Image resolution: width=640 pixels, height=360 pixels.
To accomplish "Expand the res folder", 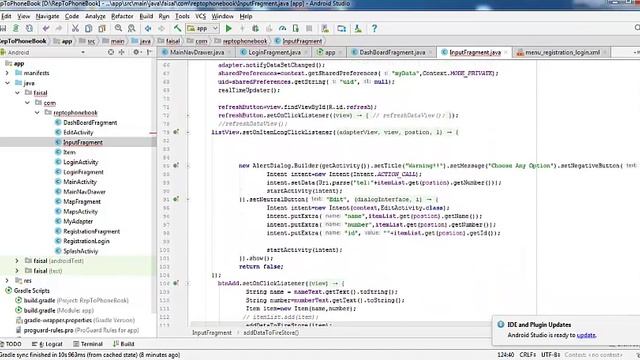I will click(7, 280).
